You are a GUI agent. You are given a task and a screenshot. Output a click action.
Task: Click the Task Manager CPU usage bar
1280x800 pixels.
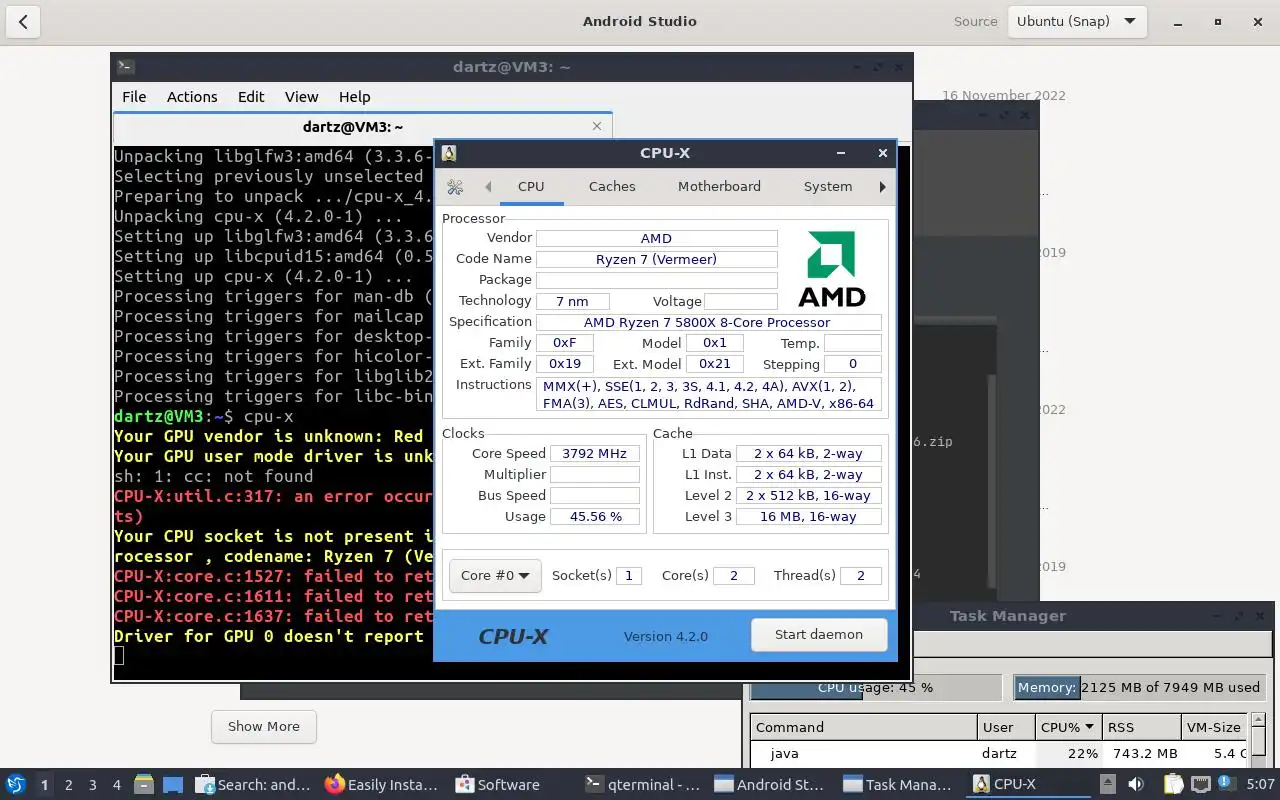click(875, 688)
